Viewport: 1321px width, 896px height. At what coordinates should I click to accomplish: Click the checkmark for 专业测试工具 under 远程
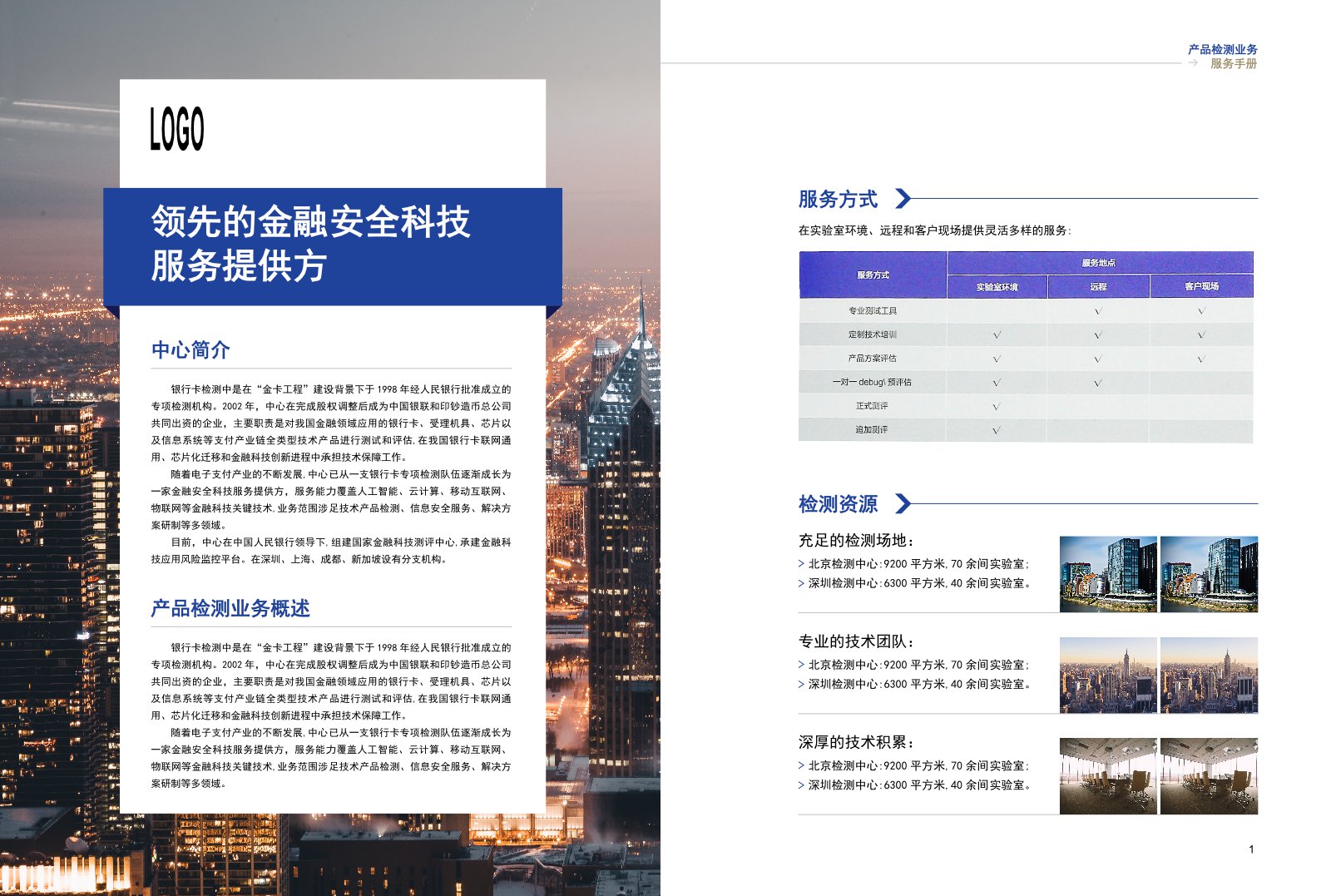click(1098, 311)
